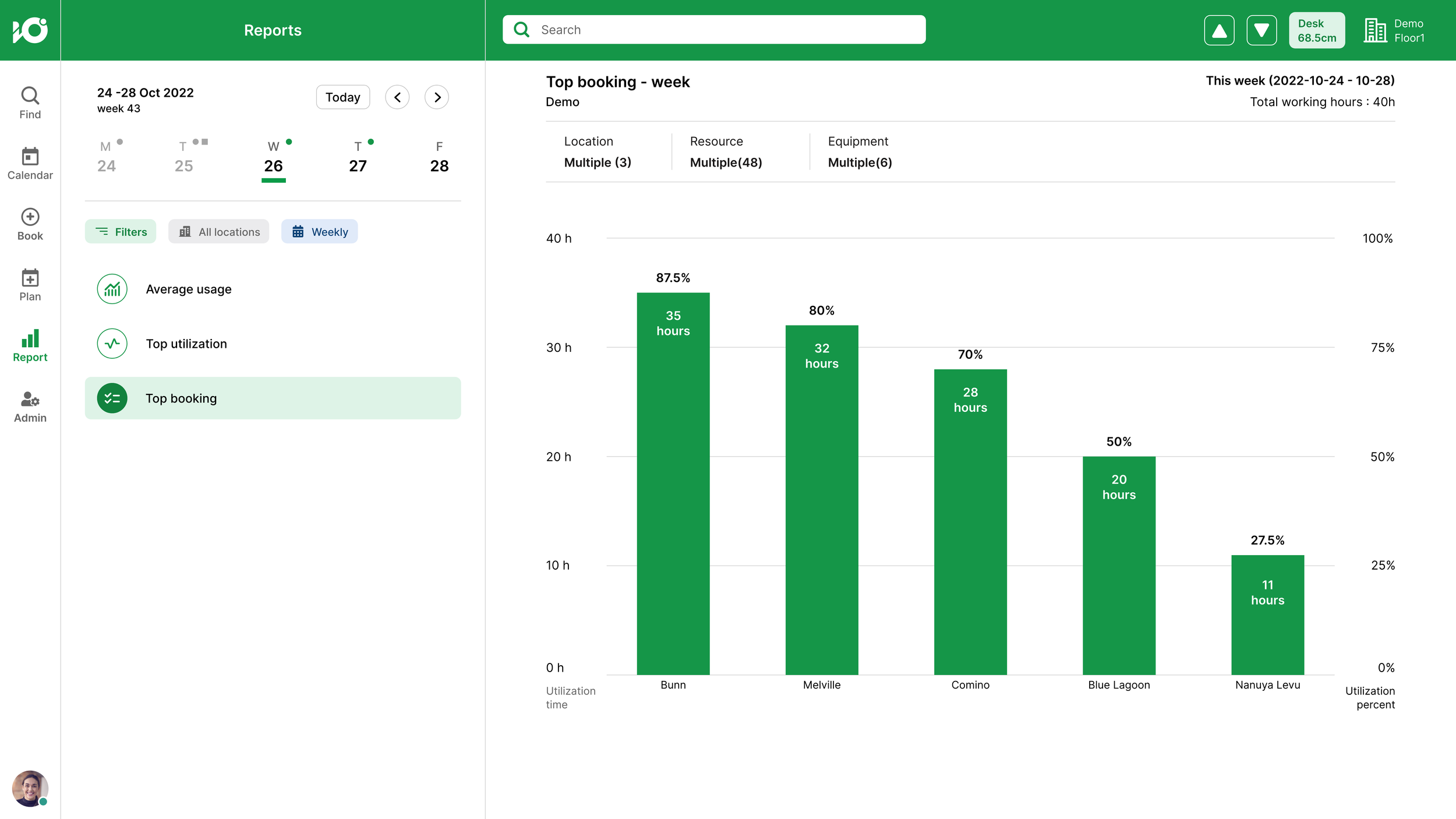
Task: Select Thursday 27 in week strip
Action: 358,157
